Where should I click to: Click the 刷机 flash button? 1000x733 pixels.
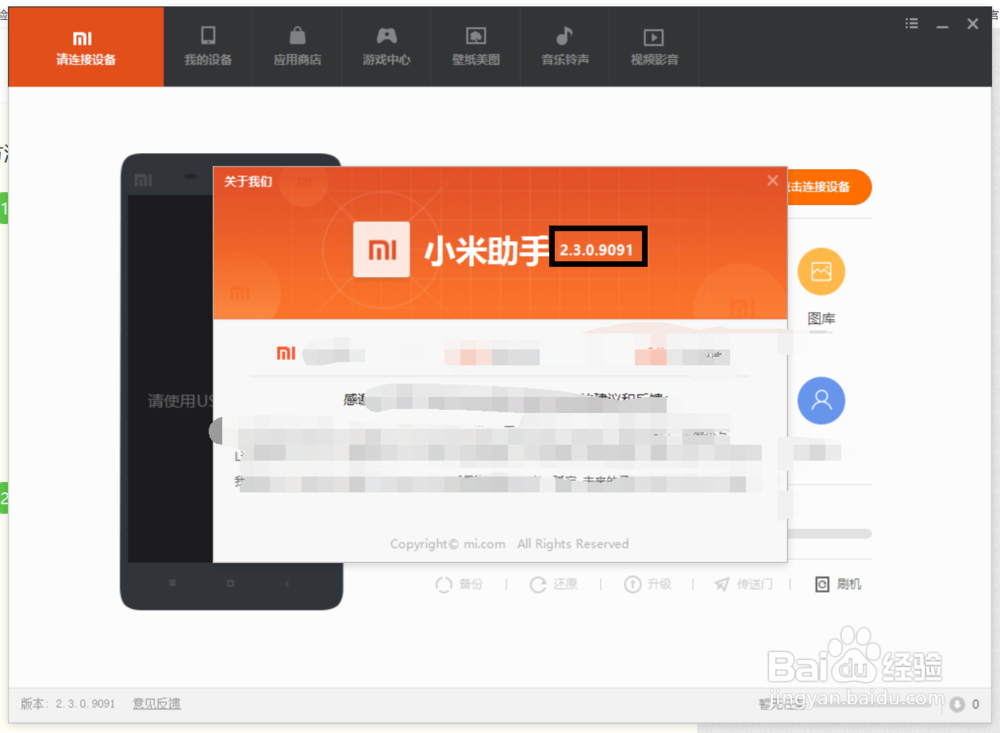point(838,584)
